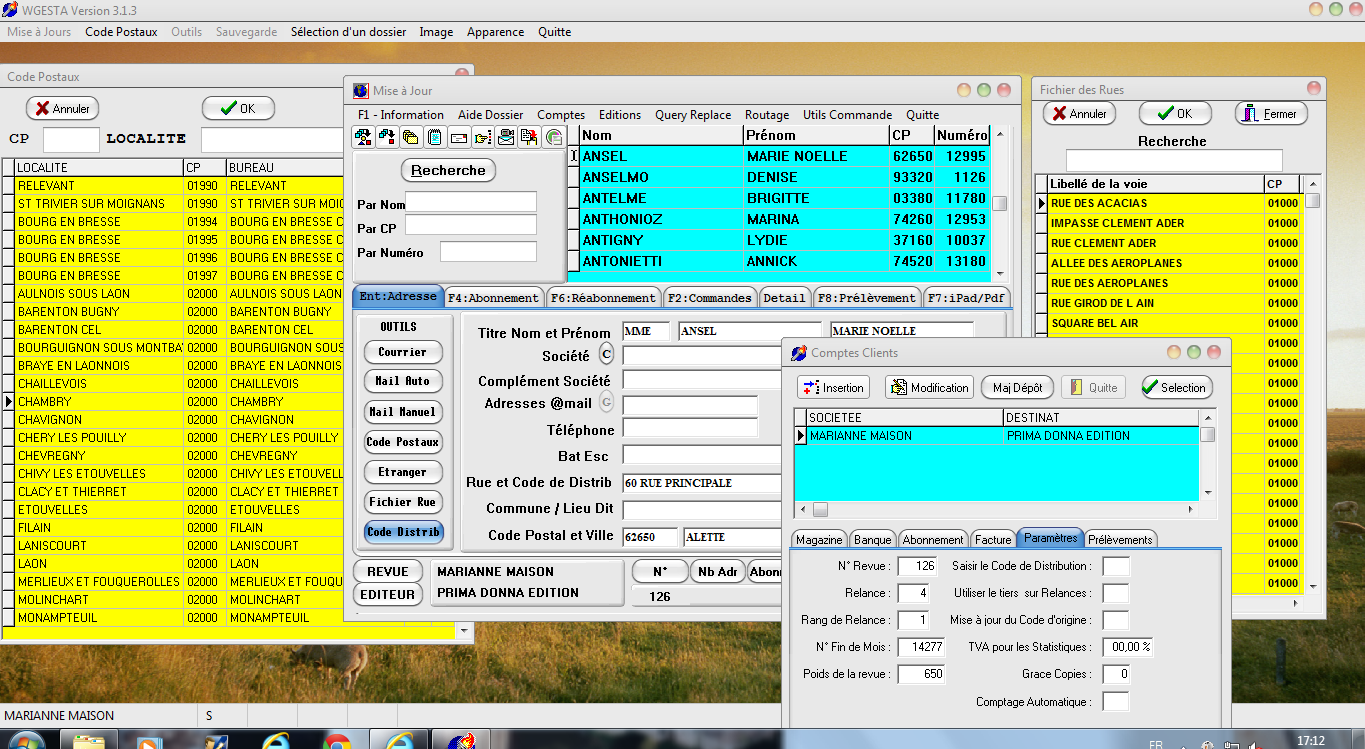This screenshot has height=749, width=1365.
Task: Click the pointing hand toolbar icon
Action: 483,137
